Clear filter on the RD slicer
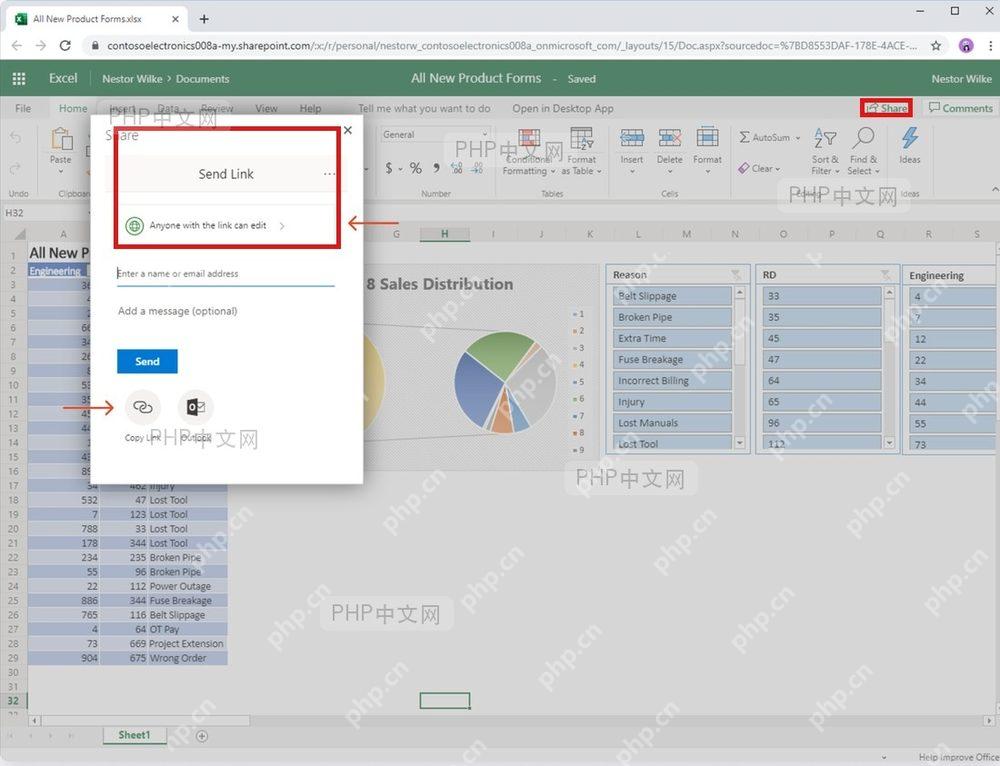Image resolution: width=1000 pixels, height=766 pixels. (886, 275)
